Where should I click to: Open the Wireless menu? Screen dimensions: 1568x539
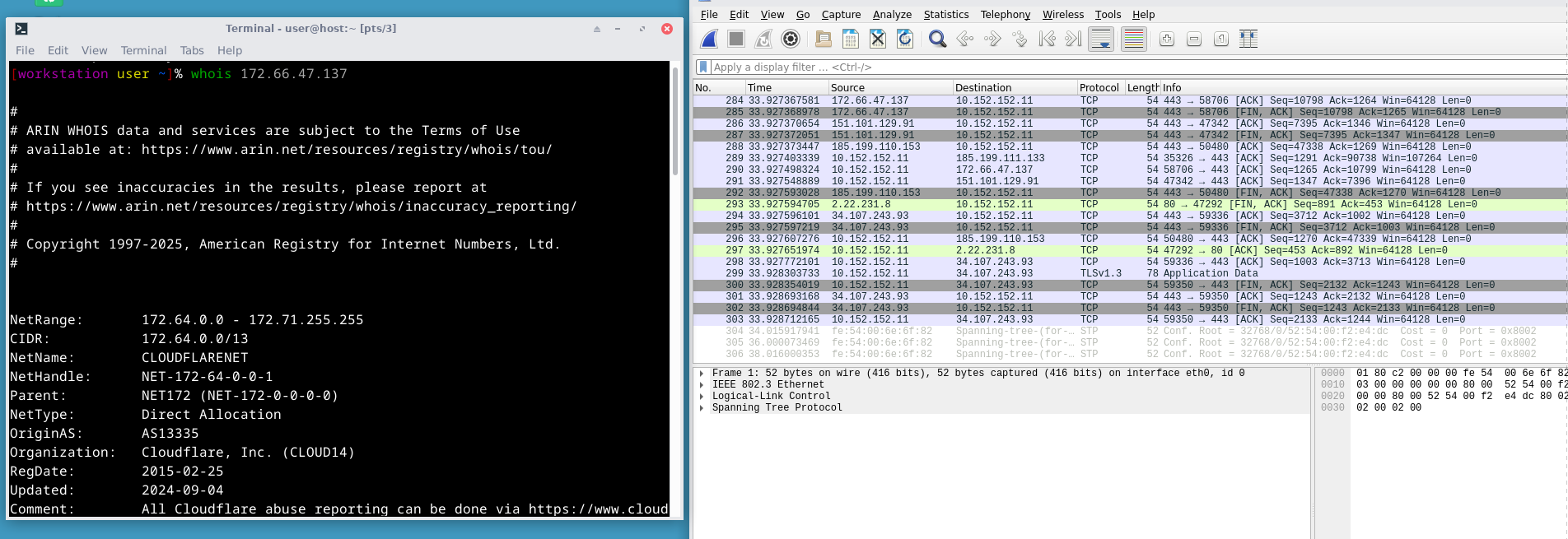(1063, 14)
